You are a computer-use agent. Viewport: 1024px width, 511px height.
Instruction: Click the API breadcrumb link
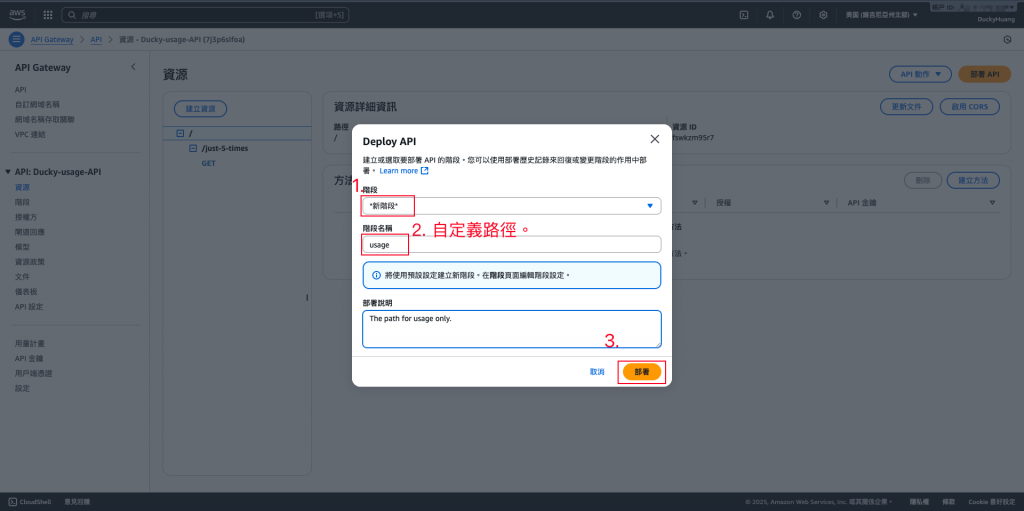[96, 40]
